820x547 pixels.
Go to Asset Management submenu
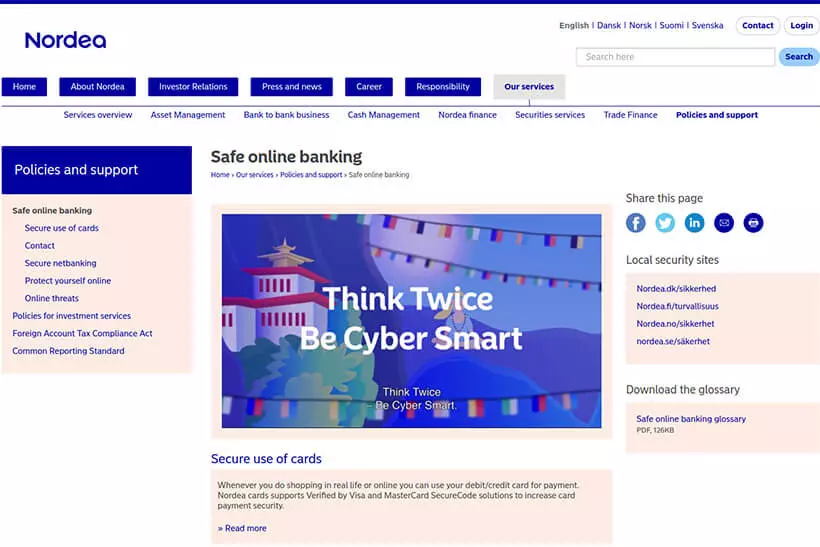click(x=188, y=115)
